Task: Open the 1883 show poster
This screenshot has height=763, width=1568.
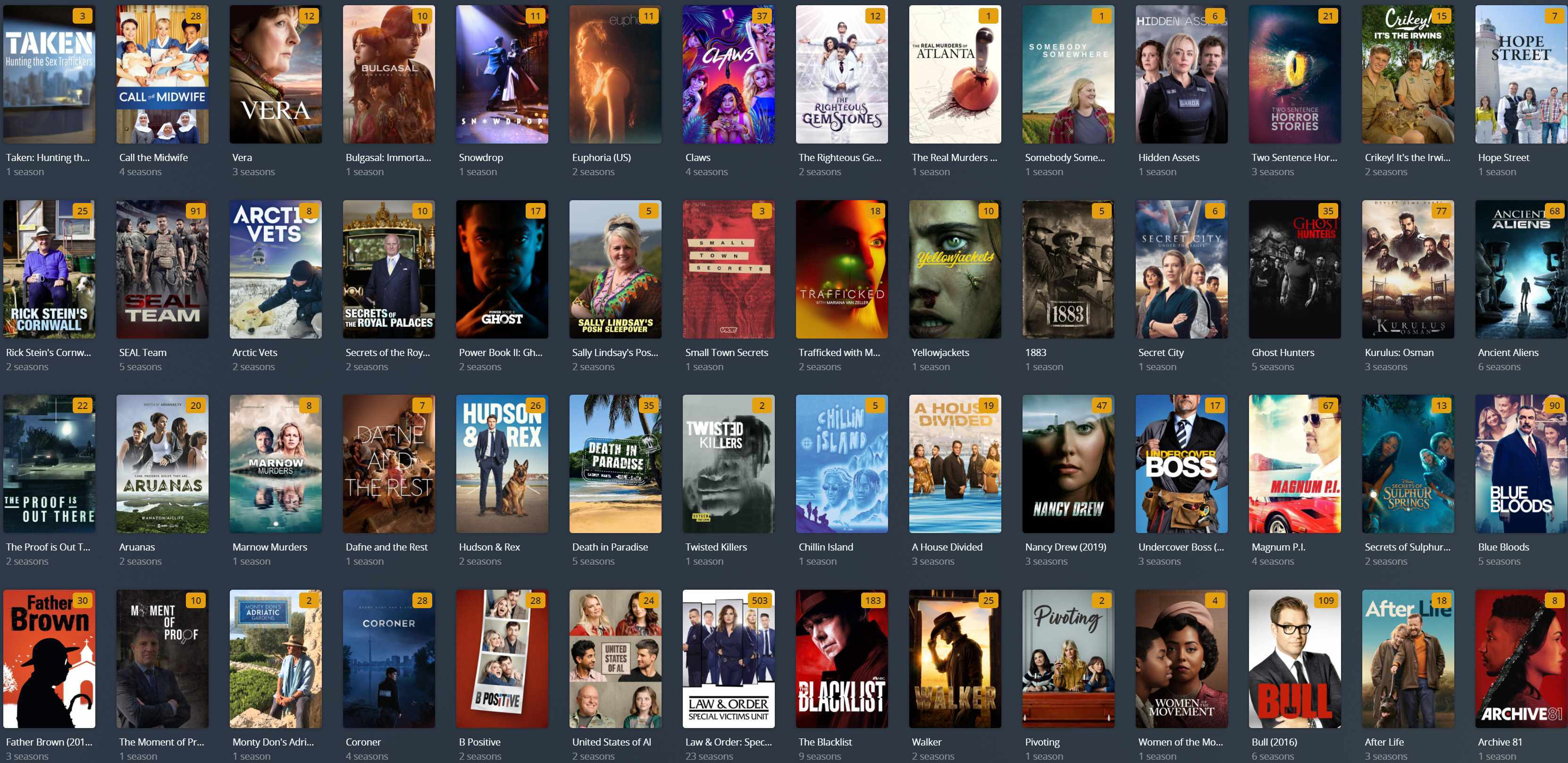Action: [1068, 269]
